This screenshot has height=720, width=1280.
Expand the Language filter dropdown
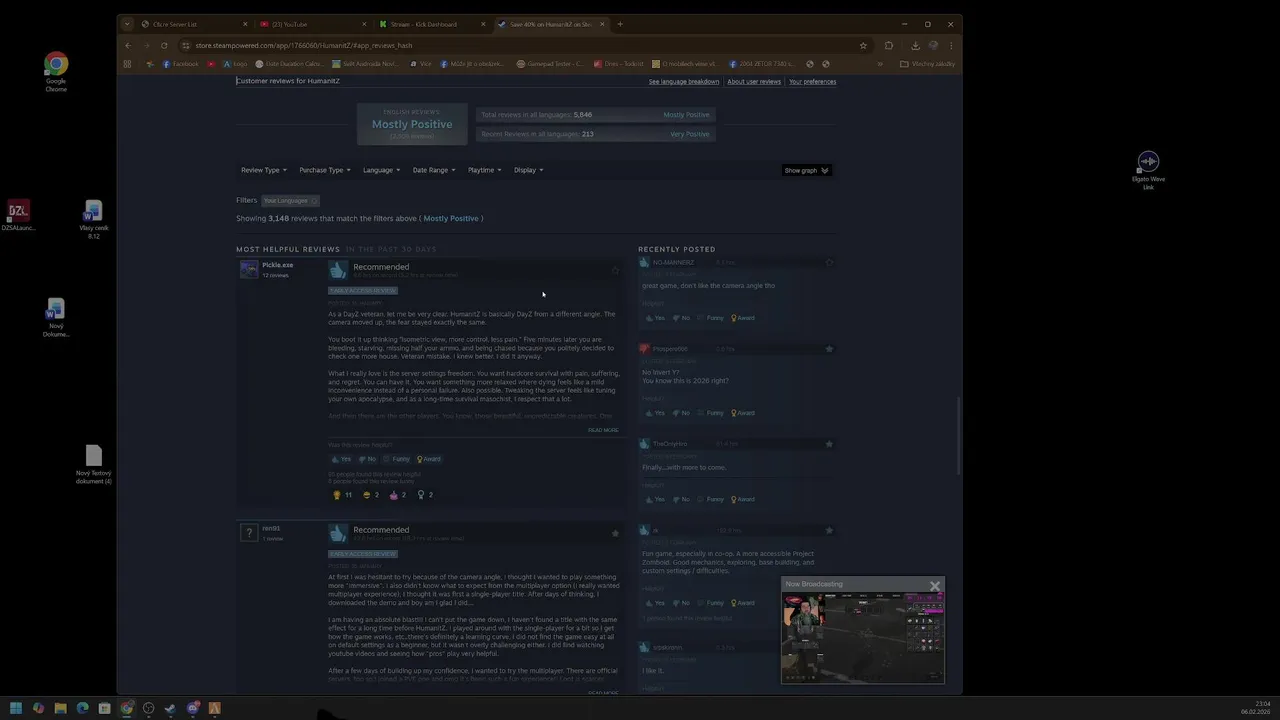point(381,170)
